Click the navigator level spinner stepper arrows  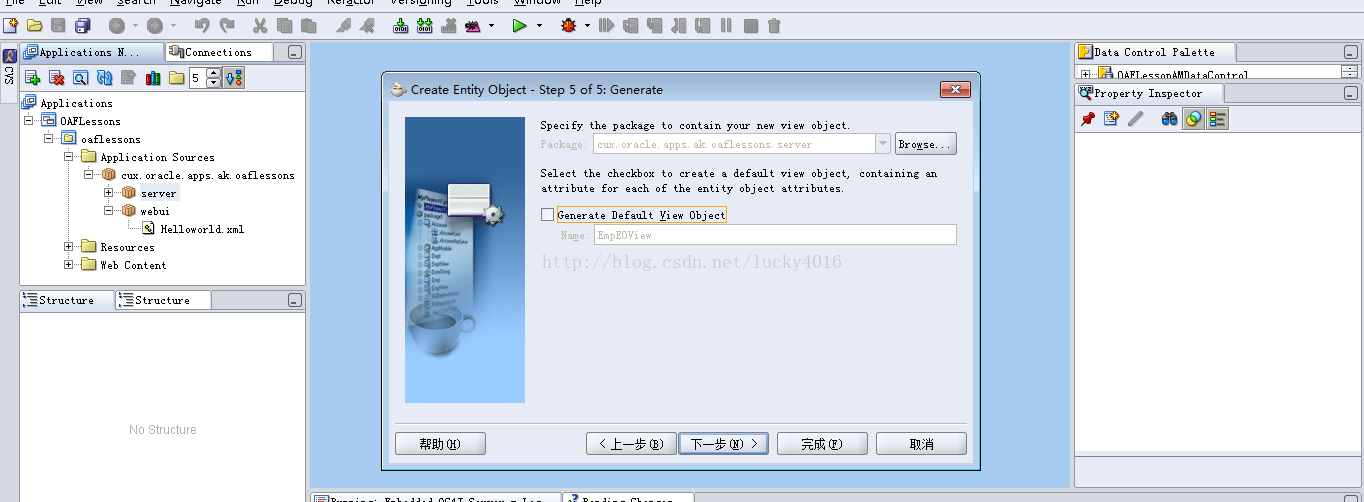[213, 77]
